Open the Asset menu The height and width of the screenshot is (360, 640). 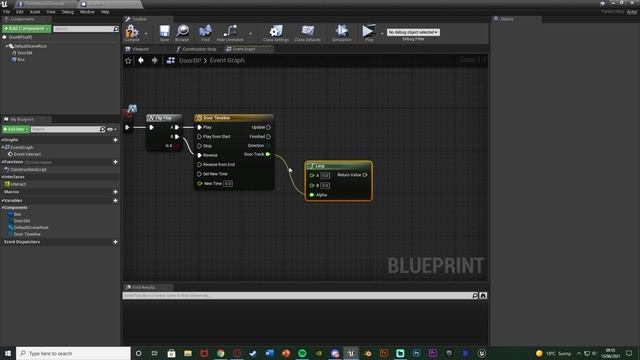(x=35, y=12)
